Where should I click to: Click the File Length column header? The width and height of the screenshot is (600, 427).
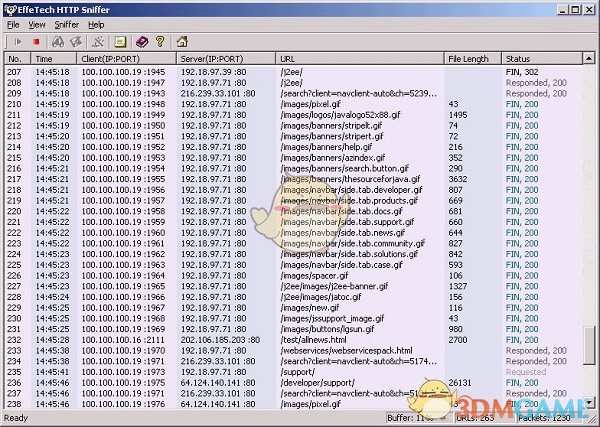pyautogui.click(x=472, y=59)
